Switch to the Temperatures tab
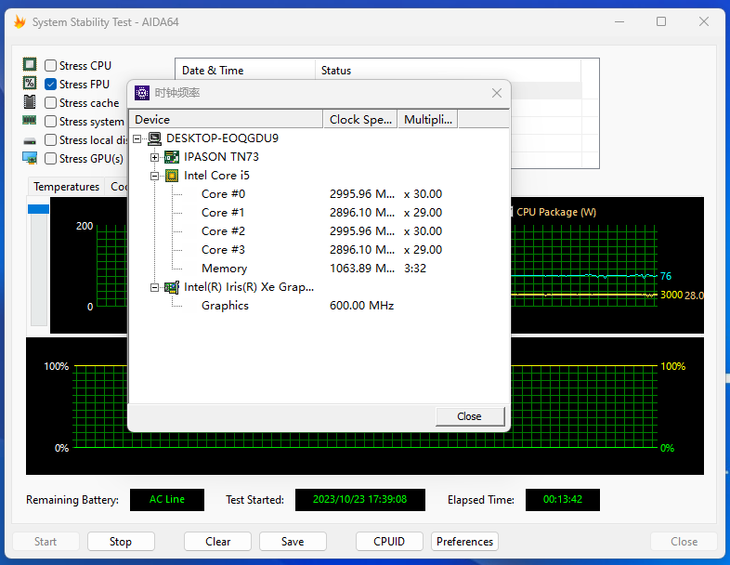 coord(67,187)
